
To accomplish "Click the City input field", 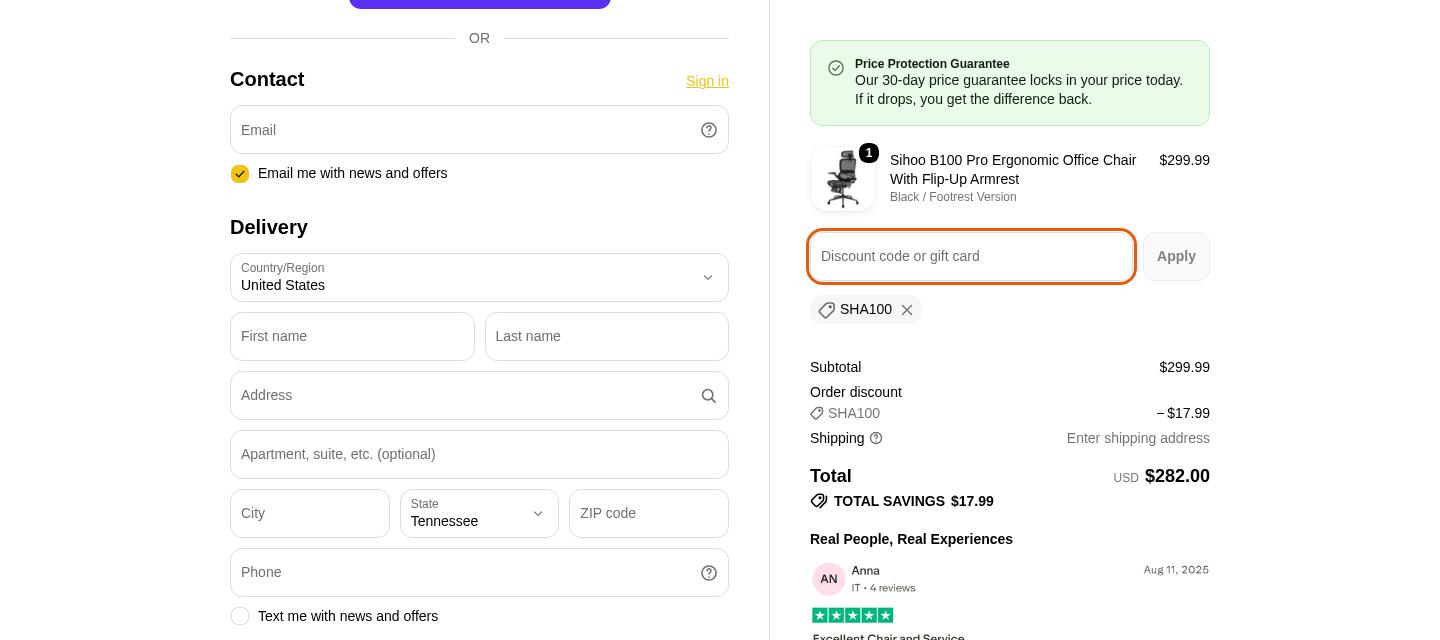I will (x=310, y=514).
